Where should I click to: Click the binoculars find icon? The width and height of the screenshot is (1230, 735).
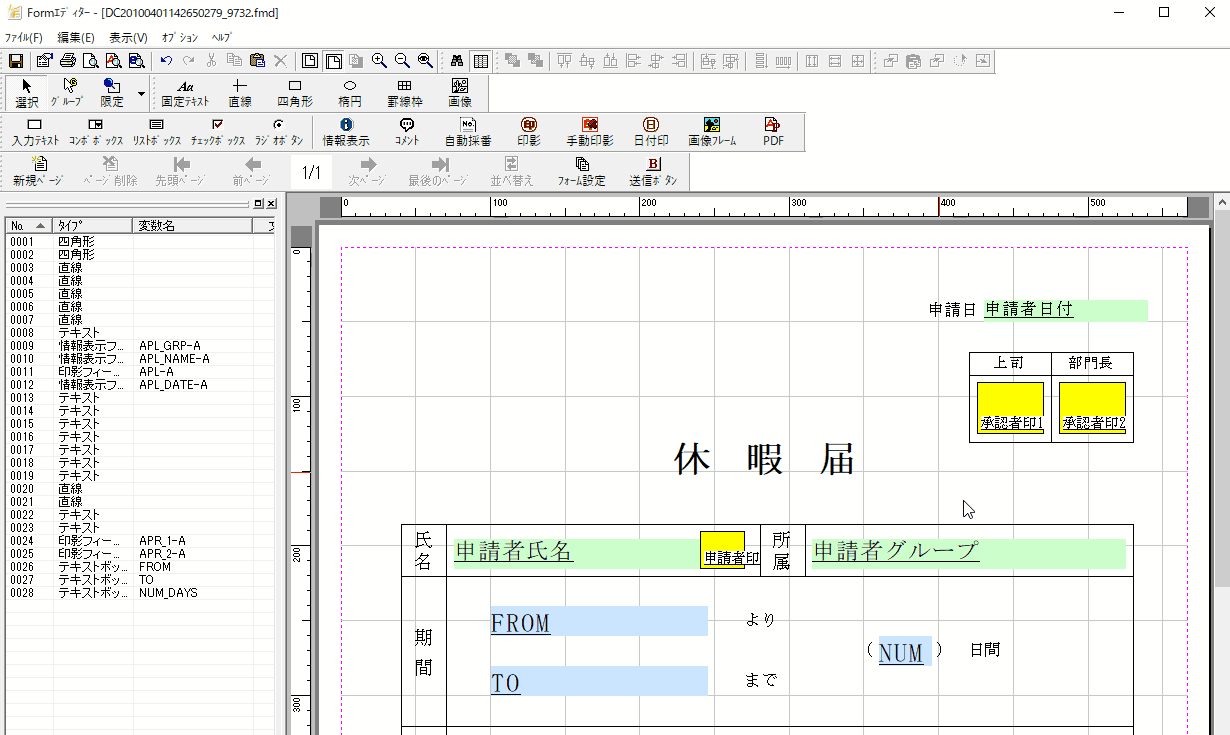point(458,61)
